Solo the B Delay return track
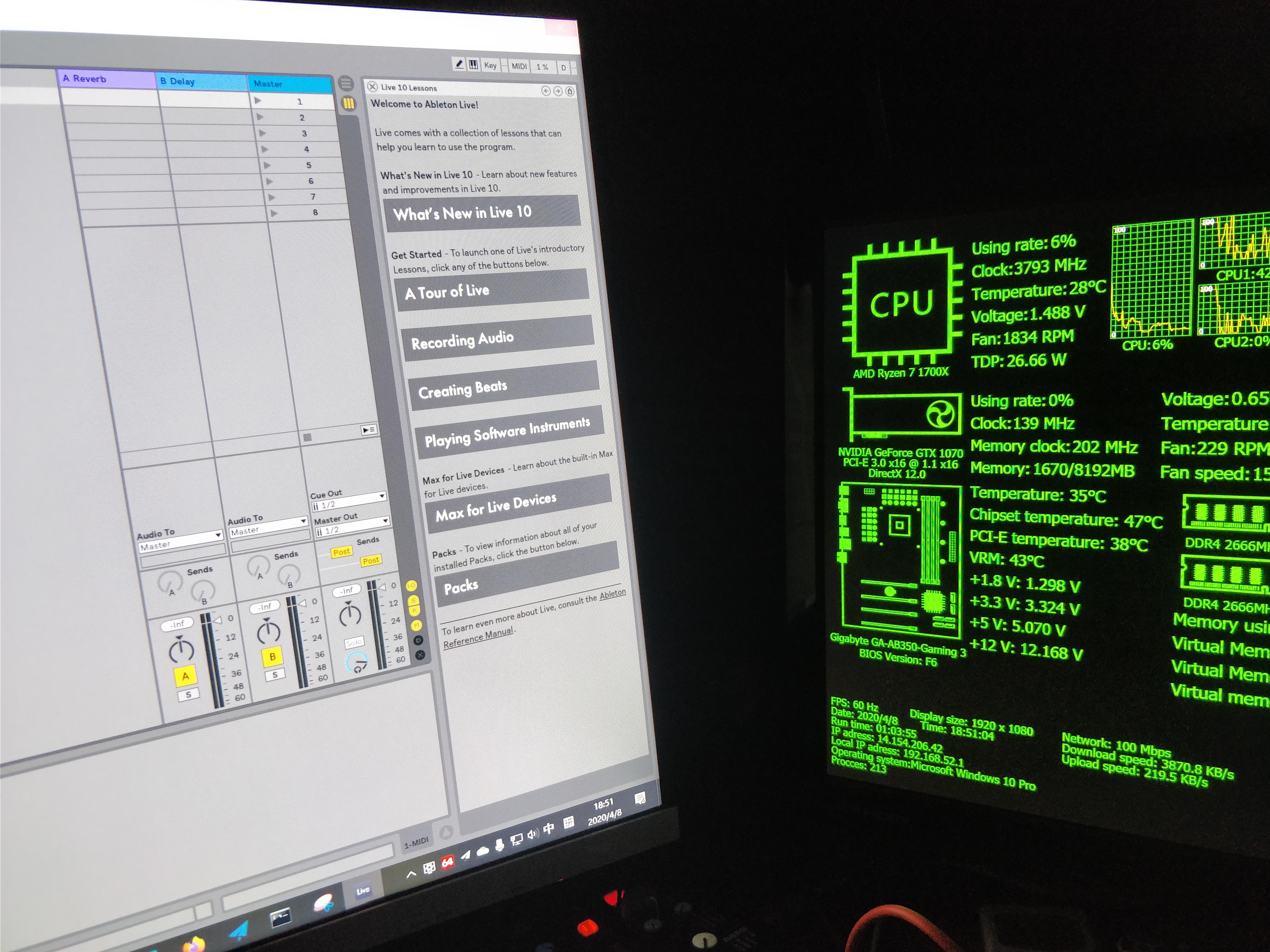Image resolution: width=1270 pixels, height=952 pixels. (275, 674)
